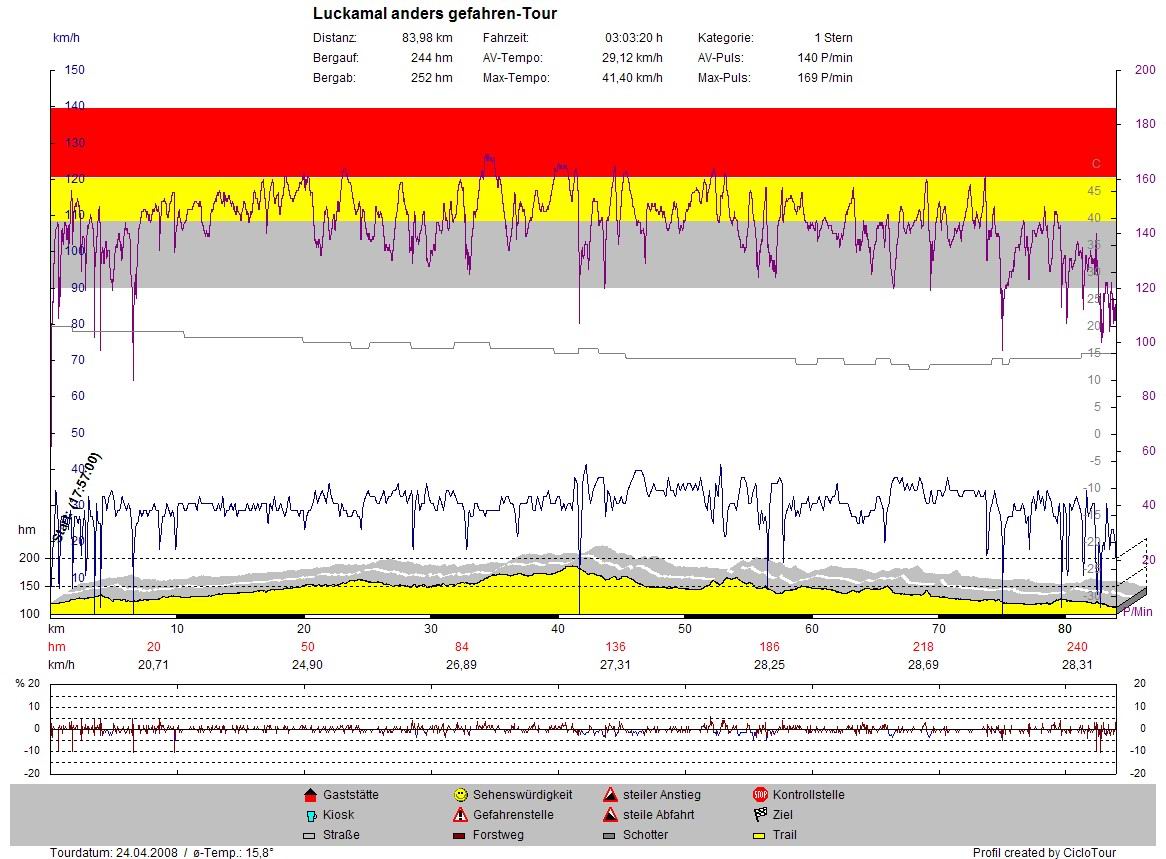Click the yellow Trail legend swatch
This screenshot has height=859, width=1166.
tap(760, 836)
